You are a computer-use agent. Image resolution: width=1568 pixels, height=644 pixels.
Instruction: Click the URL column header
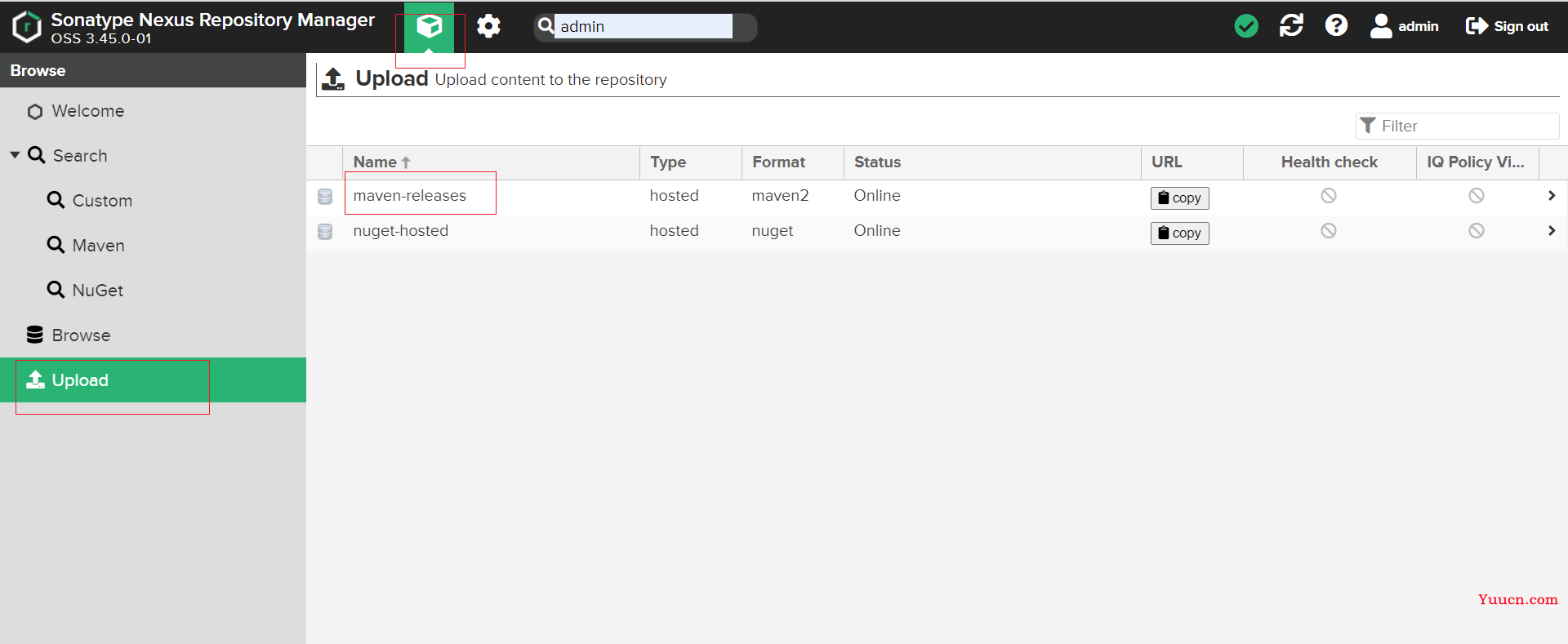pyautogui.click(x=1192, y=162)
